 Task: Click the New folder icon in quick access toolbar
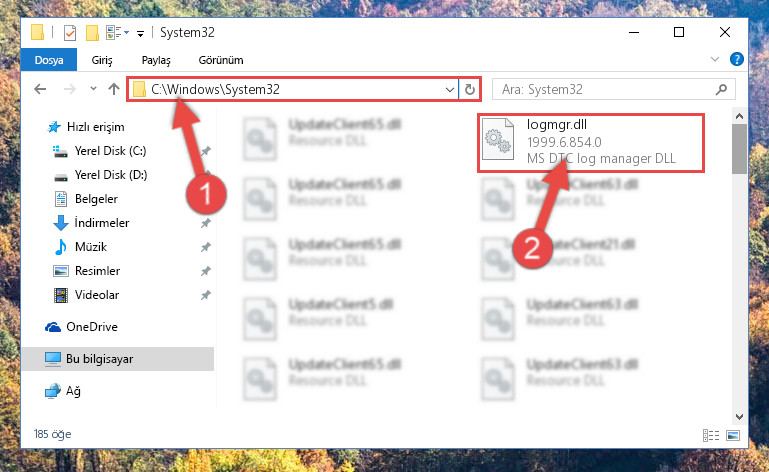click(x=92, y=33)
